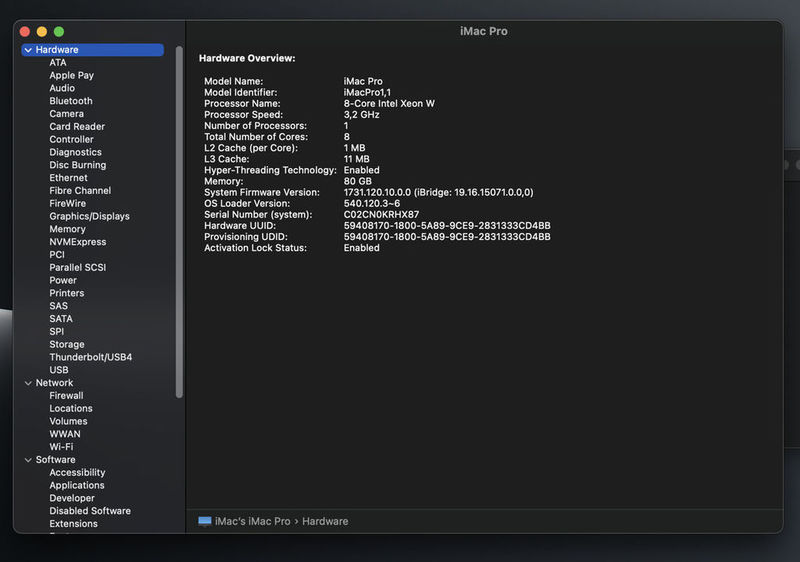Viewport: 800px width, 562px height.
Task: Open the Apple Pay hardware entry
Action: pos(71,75)
